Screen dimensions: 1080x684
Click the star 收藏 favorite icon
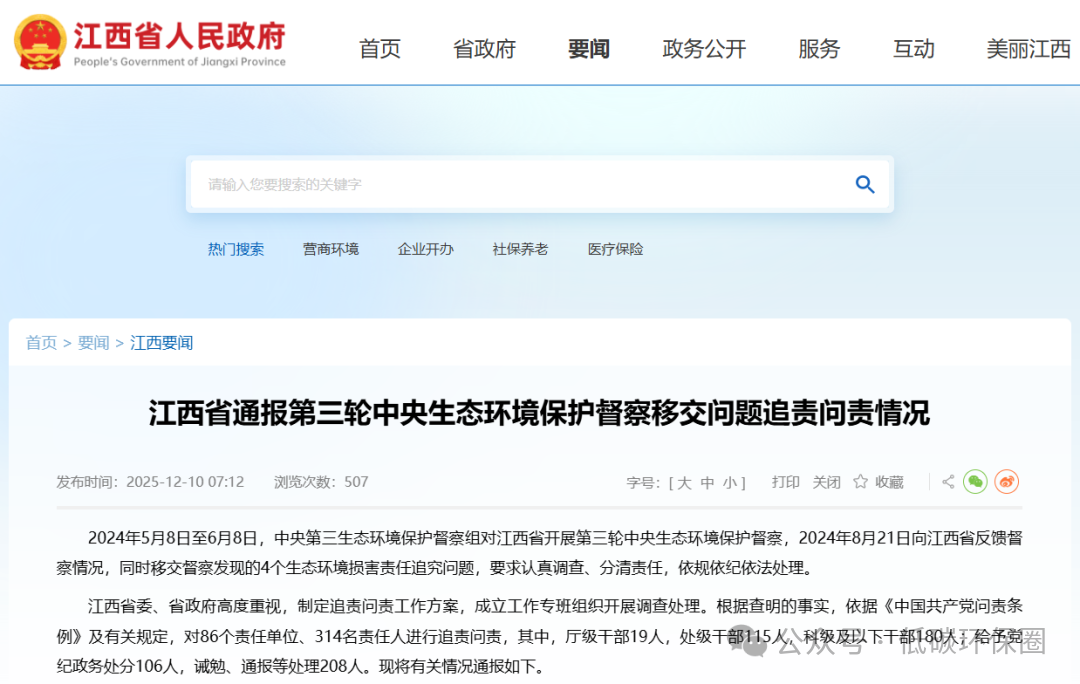coord(860,482)
